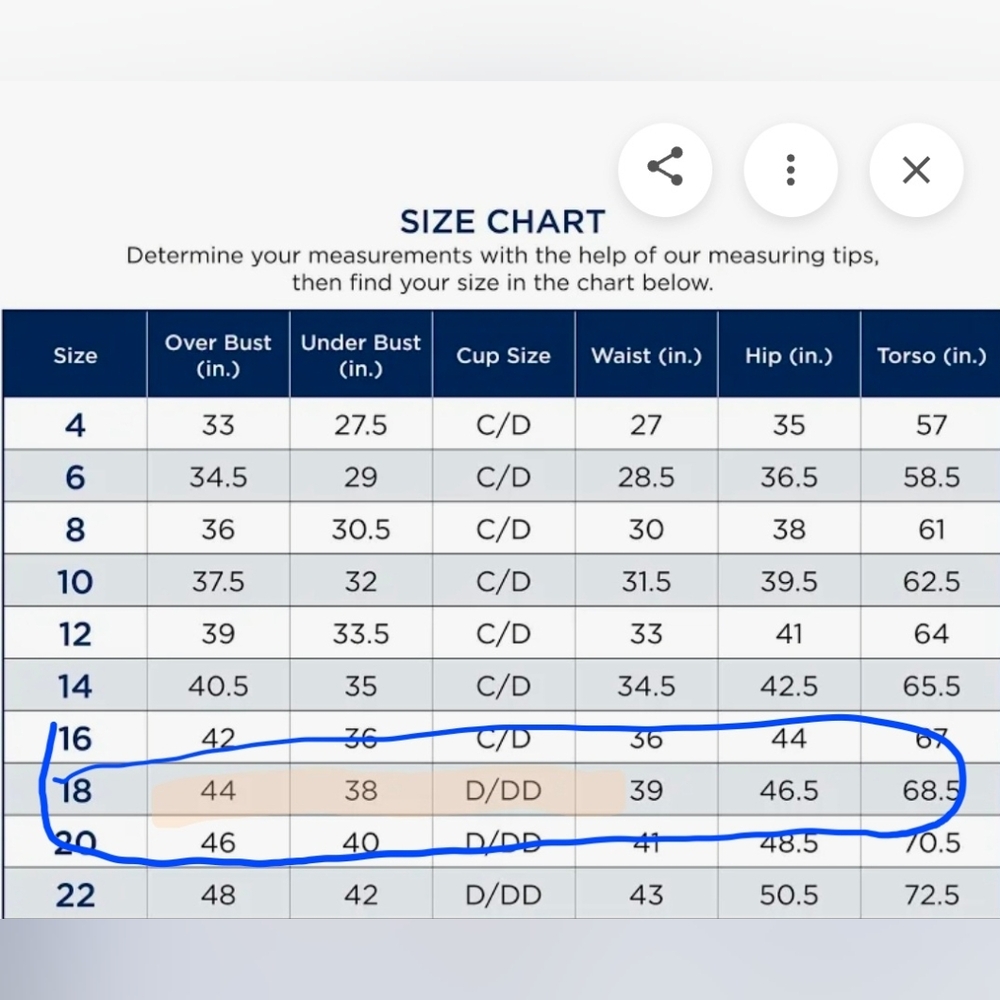Click the Over Bust (in.) column header
1000x1000 pixels.
(x=218, y=354)
